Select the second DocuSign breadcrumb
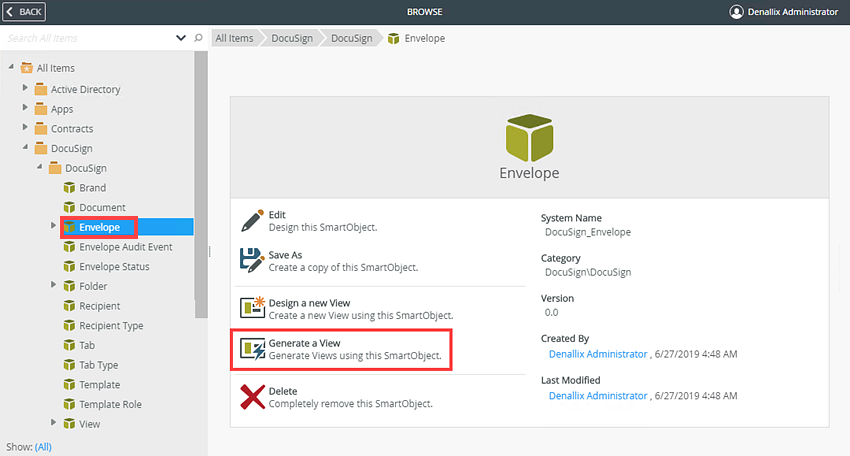Image resolution: width=850 pixels, height=456 pixels. pyautogui.click(x=351, y=38)
